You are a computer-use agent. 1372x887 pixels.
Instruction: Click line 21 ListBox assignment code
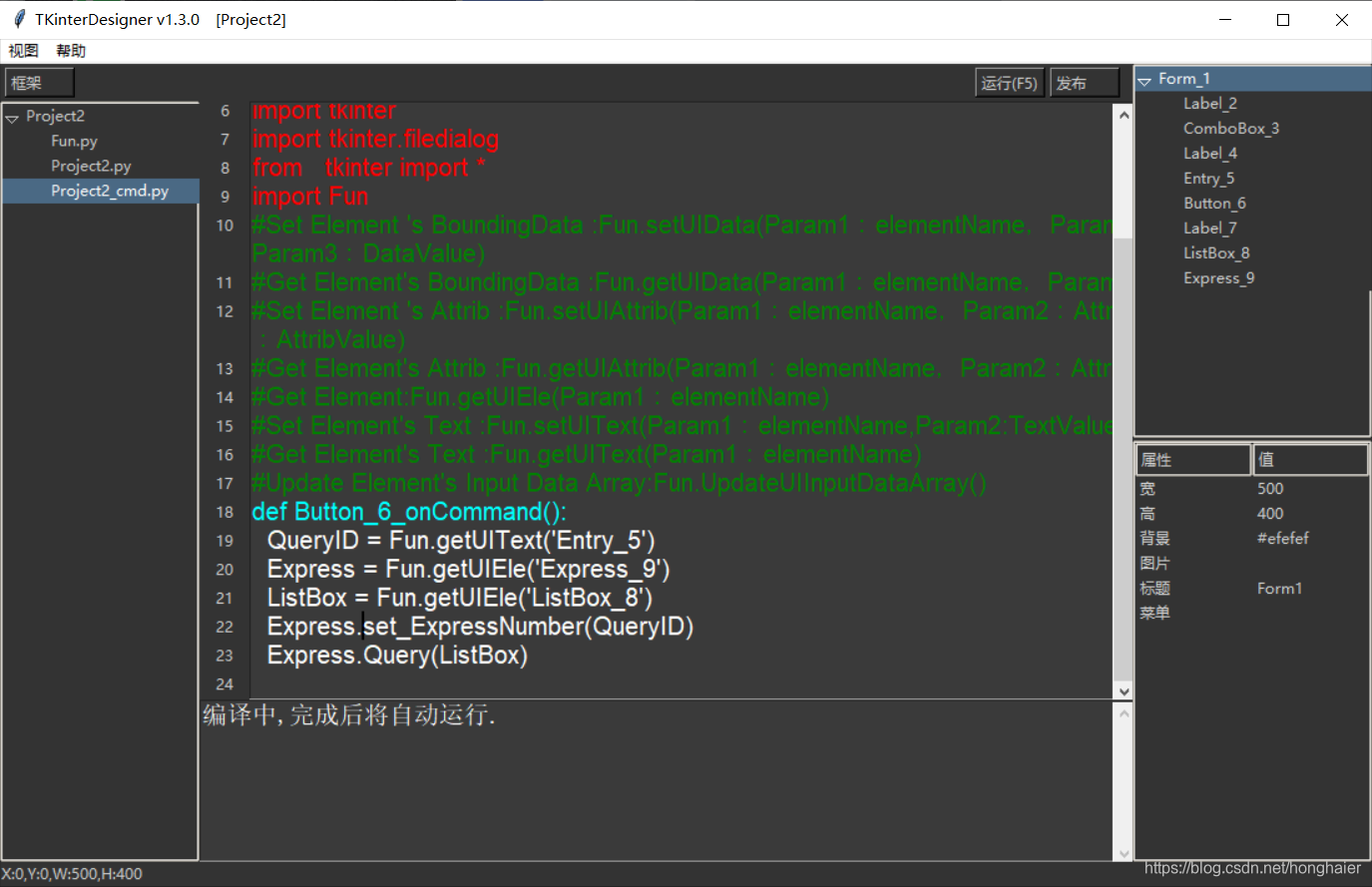click(460, 599)
